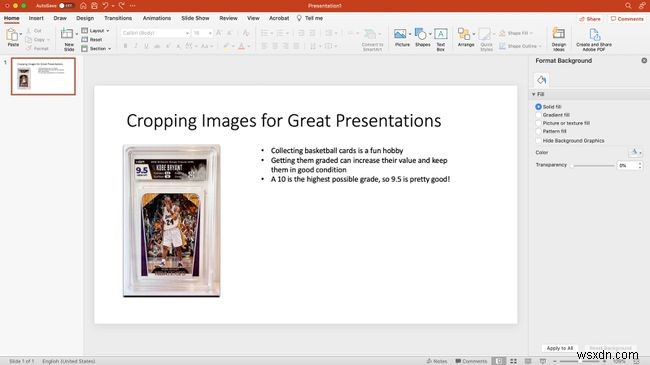Open the font name combo box

(155, 33)
